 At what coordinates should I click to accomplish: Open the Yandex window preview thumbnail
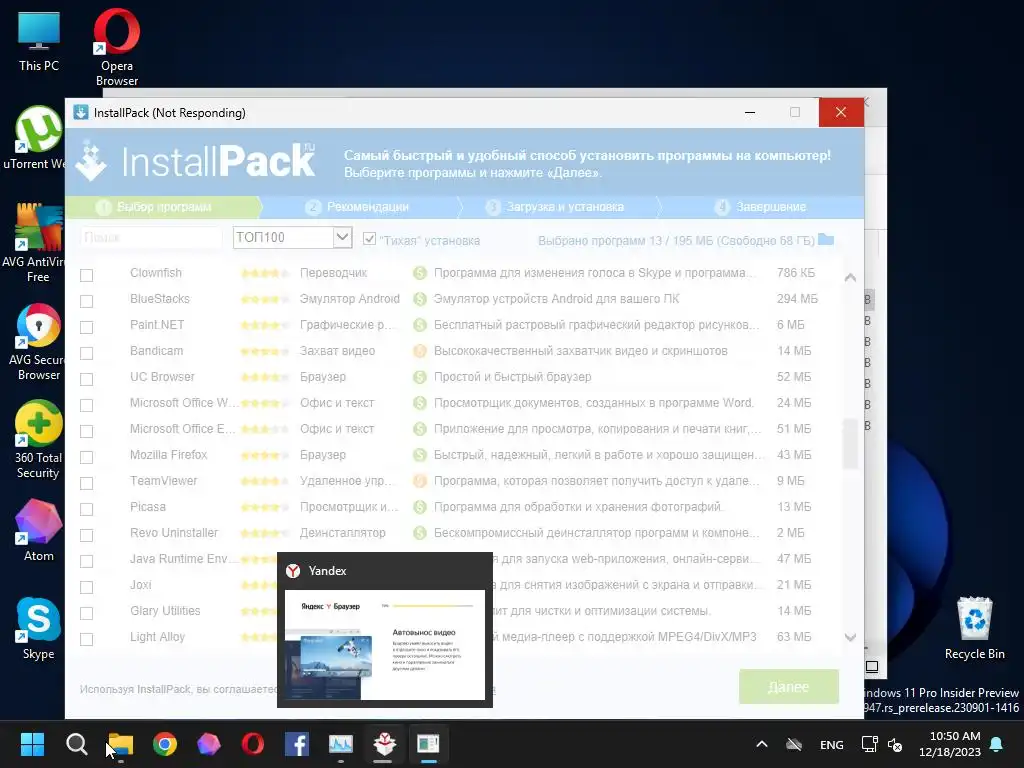click(385, 645)
